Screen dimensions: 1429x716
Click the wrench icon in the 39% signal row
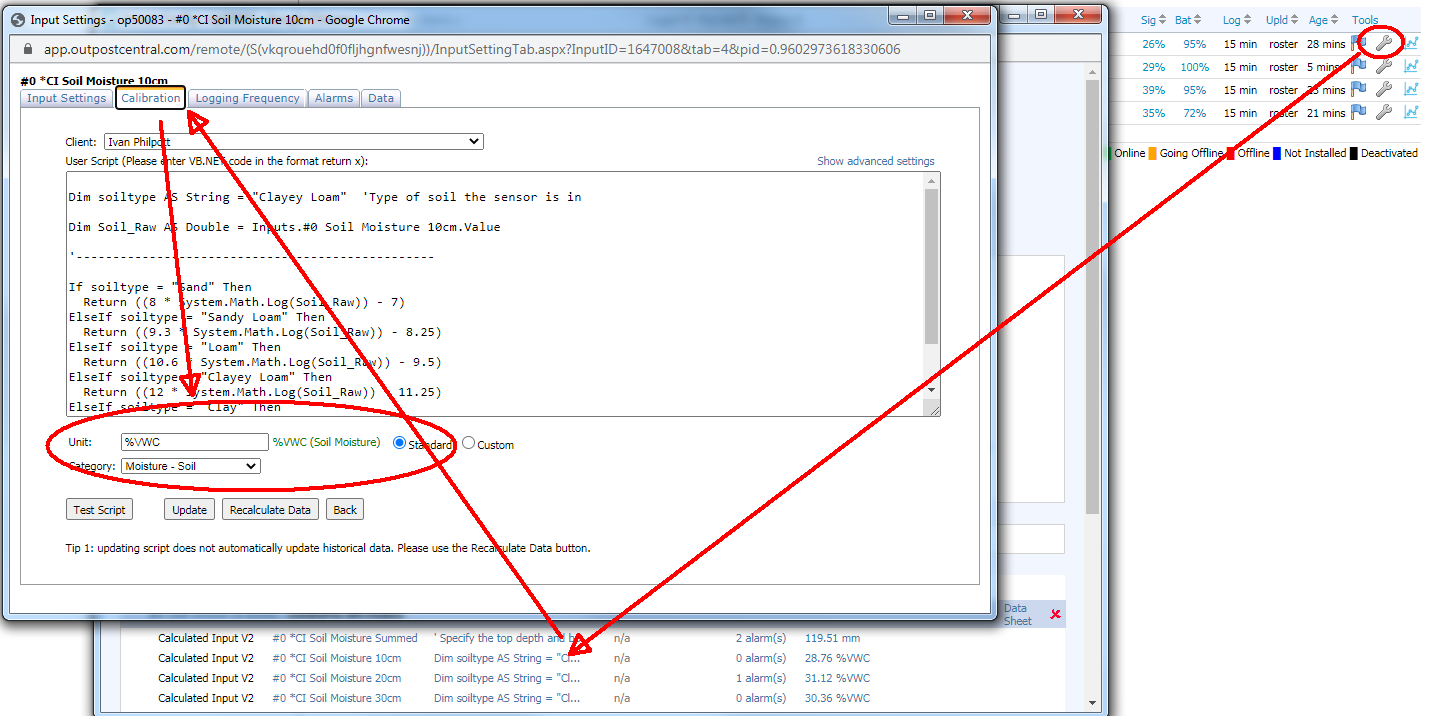coord(1384,89)
